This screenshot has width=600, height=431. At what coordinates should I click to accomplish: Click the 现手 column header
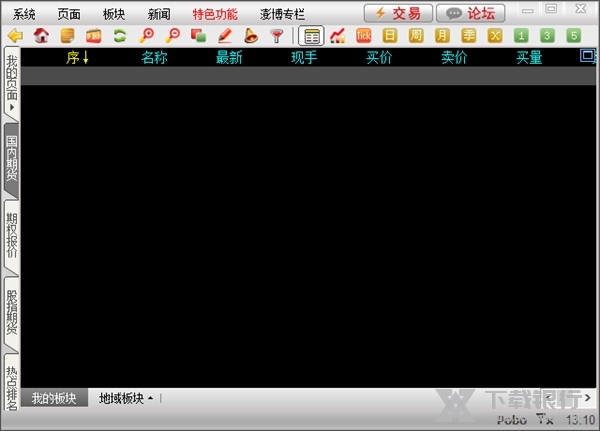[x=304, y=57]
